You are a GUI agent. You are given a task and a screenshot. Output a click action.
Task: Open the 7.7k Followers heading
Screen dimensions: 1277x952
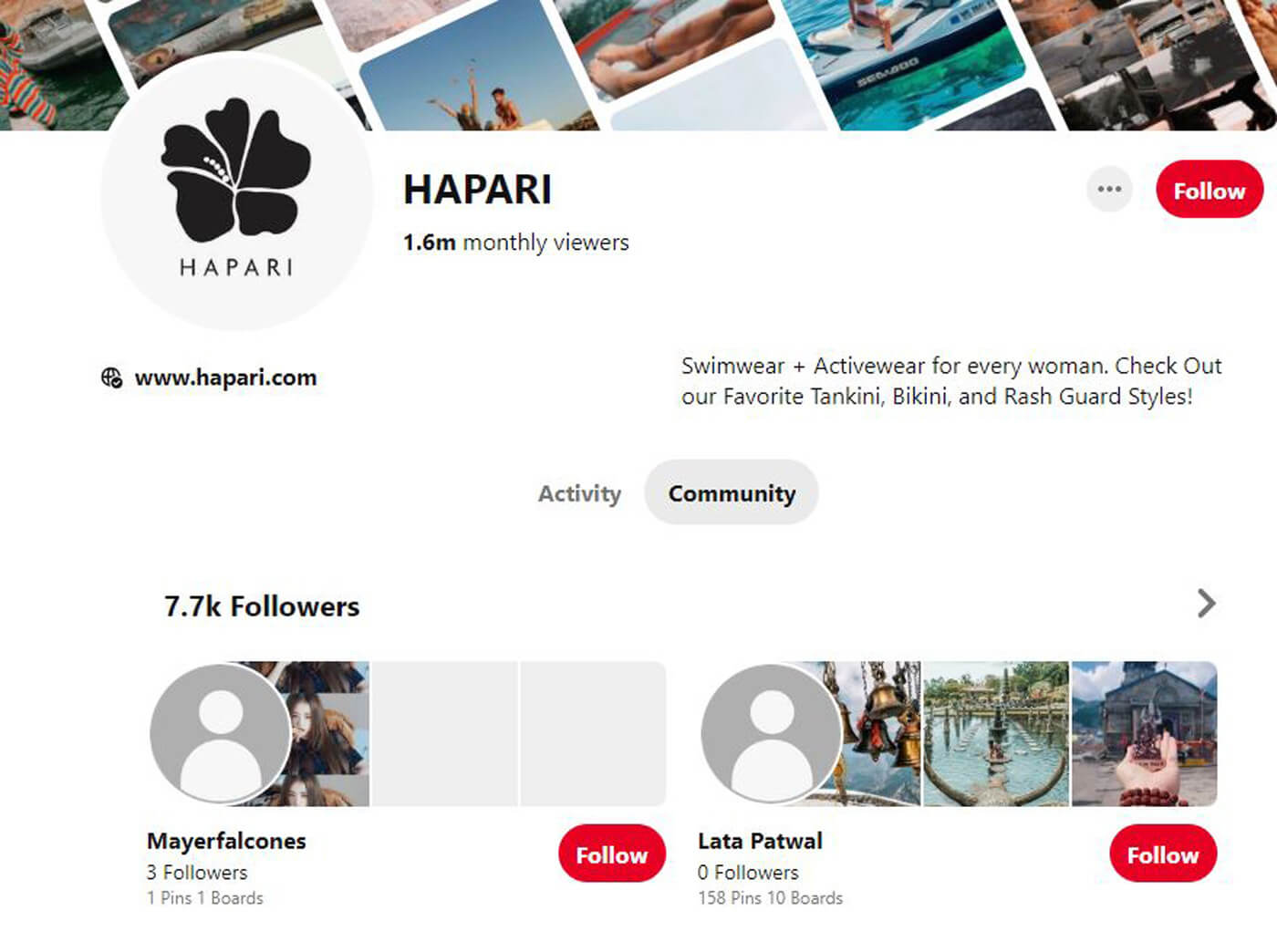point(262,606)
